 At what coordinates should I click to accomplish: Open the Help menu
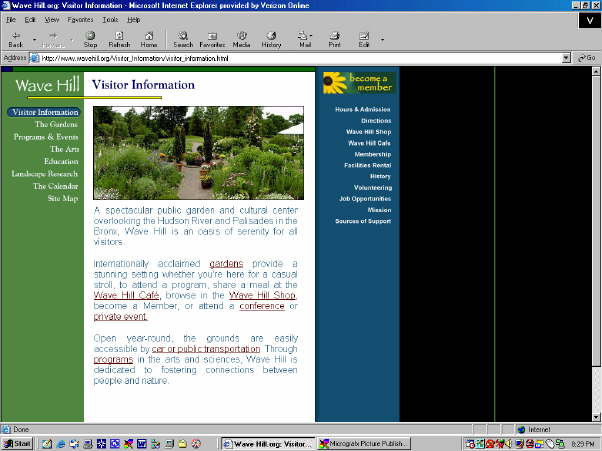click(x=134, y=20)
